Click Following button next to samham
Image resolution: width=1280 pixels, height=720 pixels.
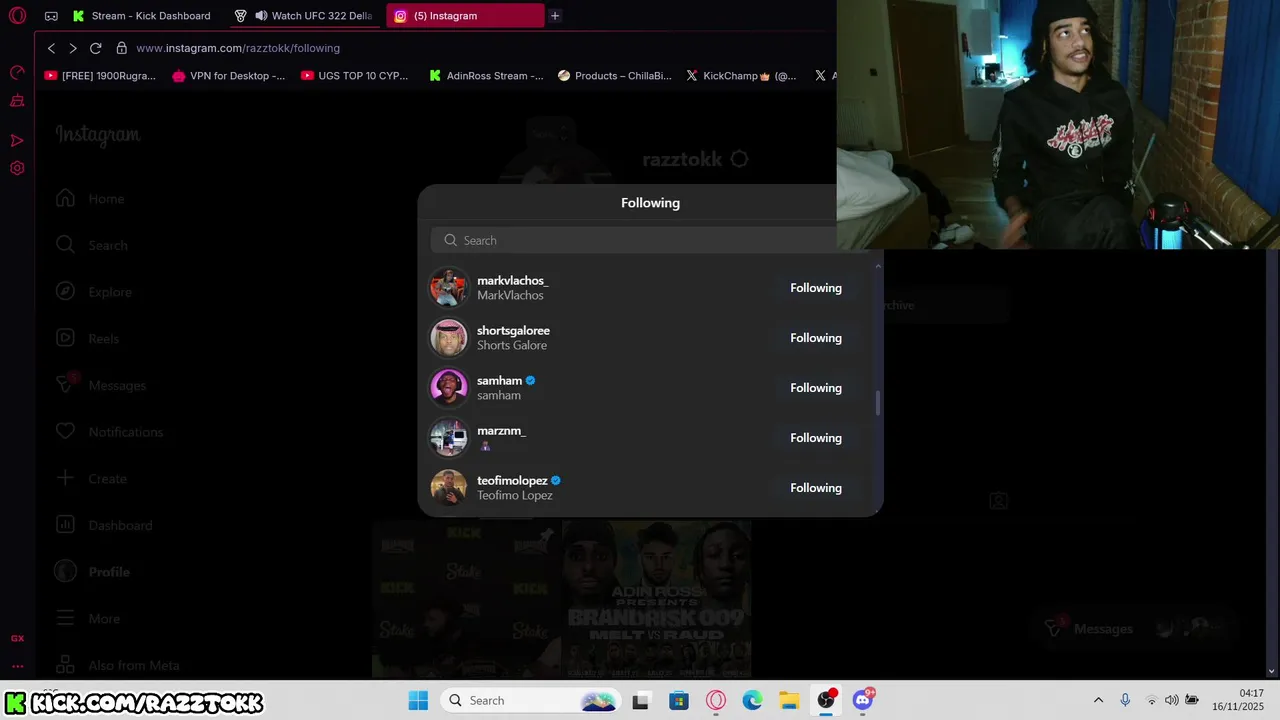point(816,388)
